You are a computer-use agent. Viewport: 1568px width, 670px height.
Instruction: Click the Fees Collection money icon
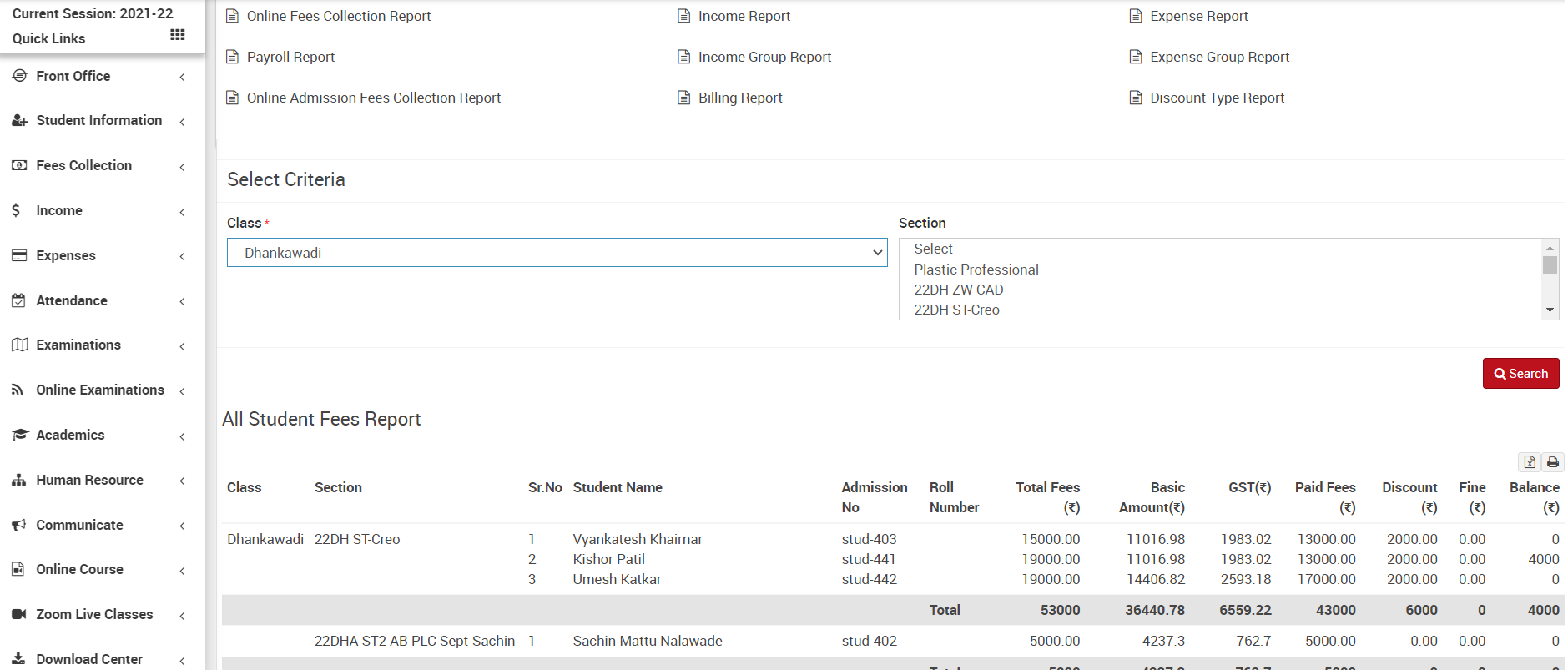pyautogui.click(x=19, y=165)
